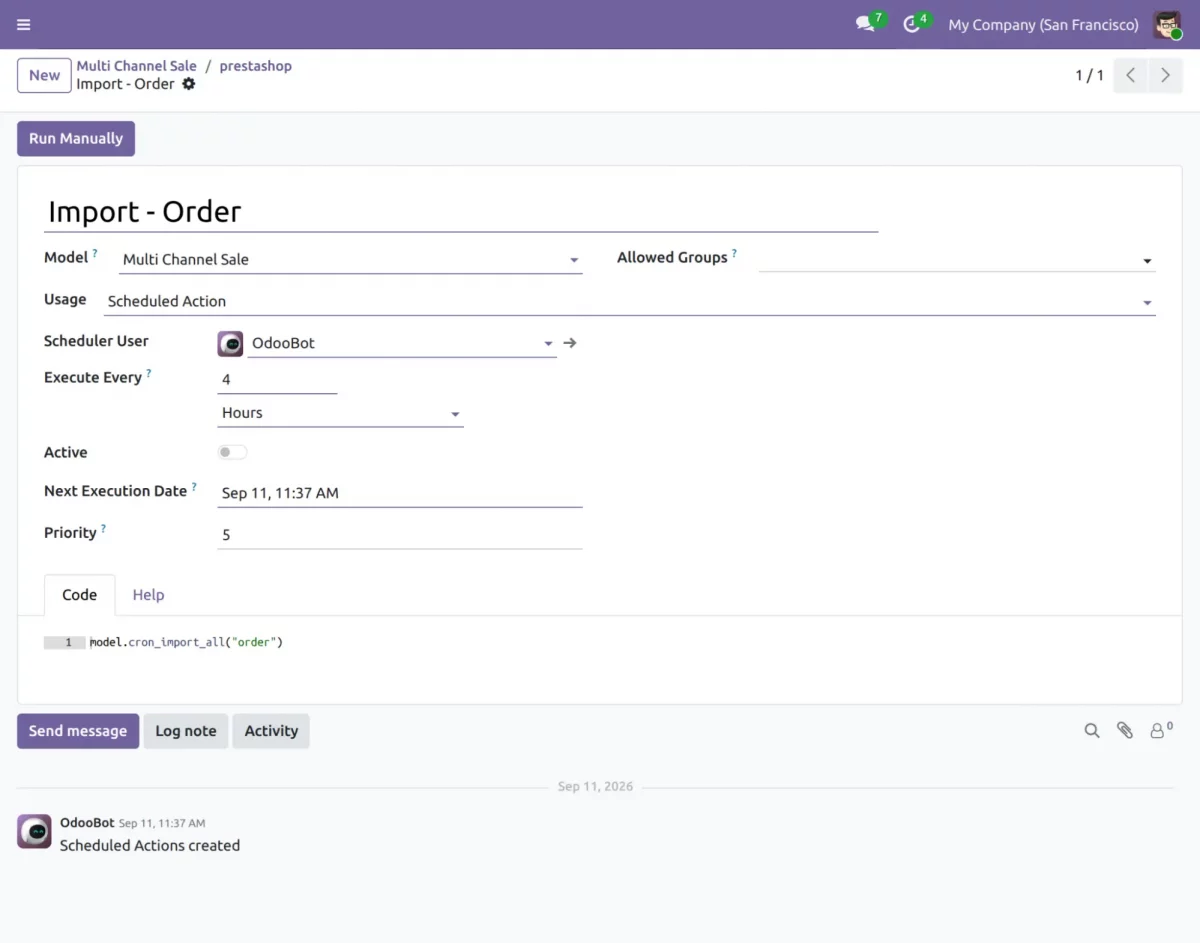Show help tooltip for Allowed Groups
This screenshot has width=1200, height=943.
coord(734,254)
